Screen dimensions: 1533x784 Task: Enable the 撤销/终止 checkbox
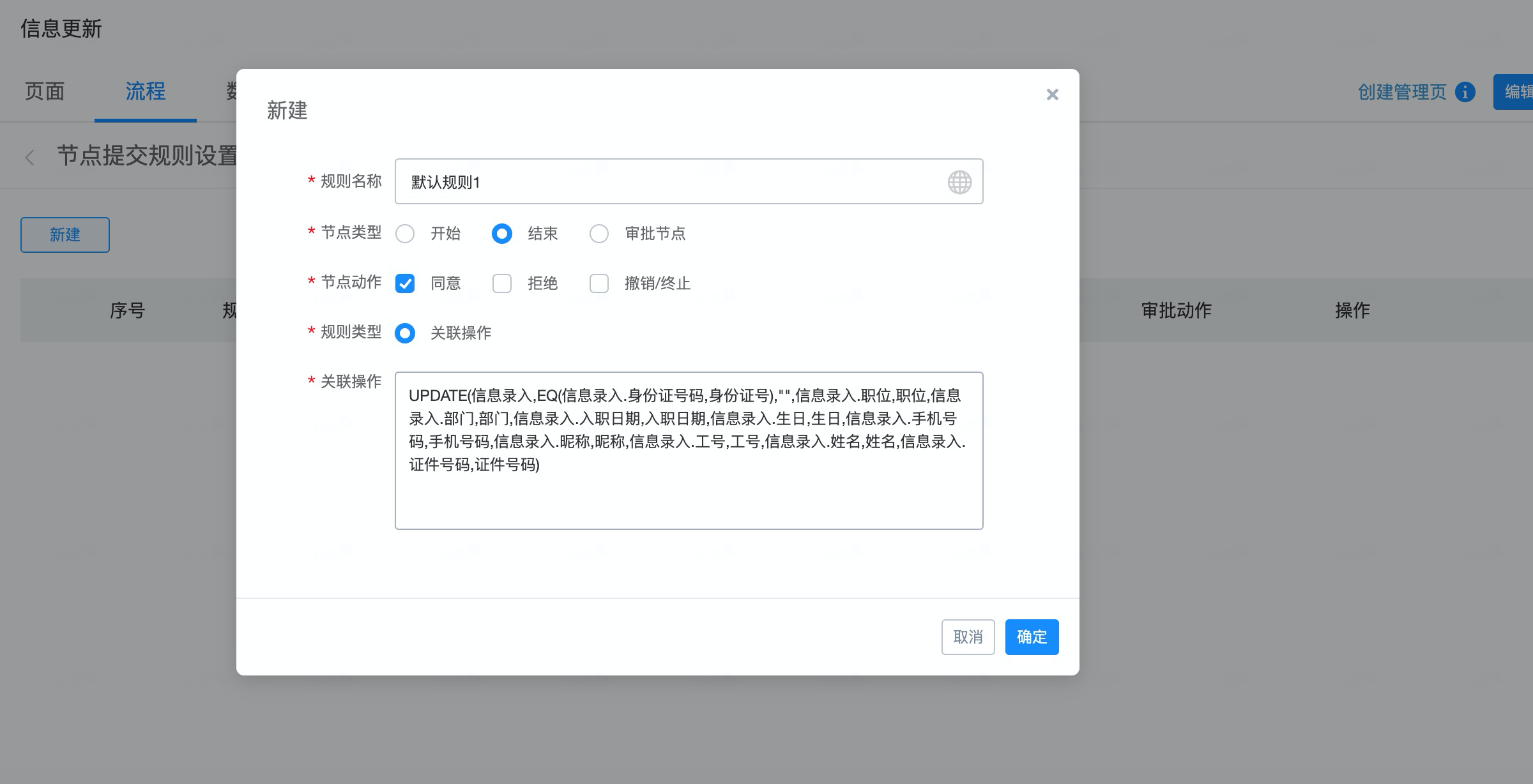pos(599,283)
